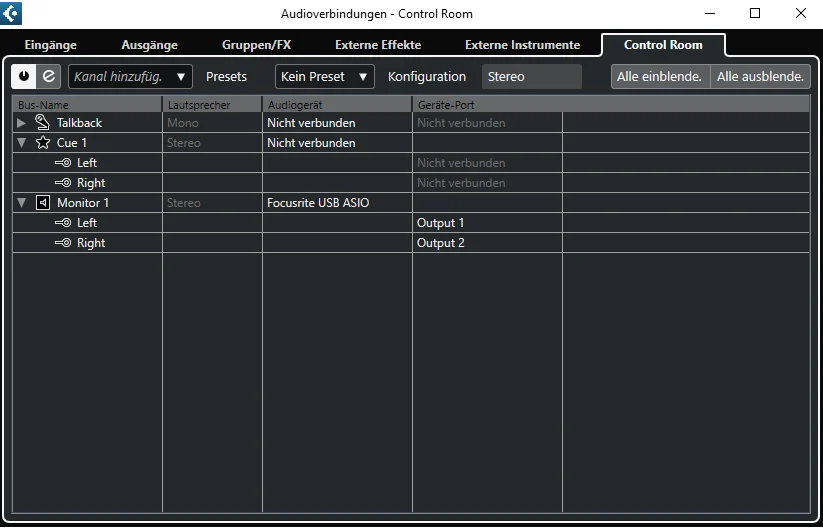823x528 pixels.
Task: Click the Cue 1 Left channel plug icon
Action: [x=63, y=163]
